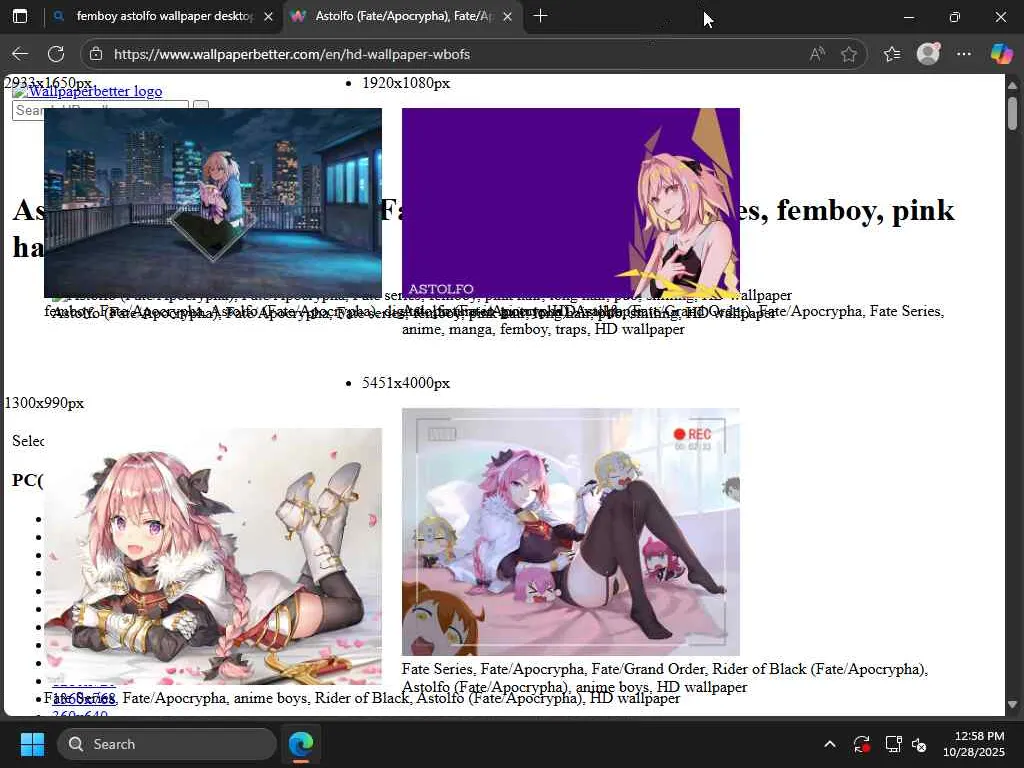View site information lock icon
This screenshot has height=768, width=1024.
(96, 54)
